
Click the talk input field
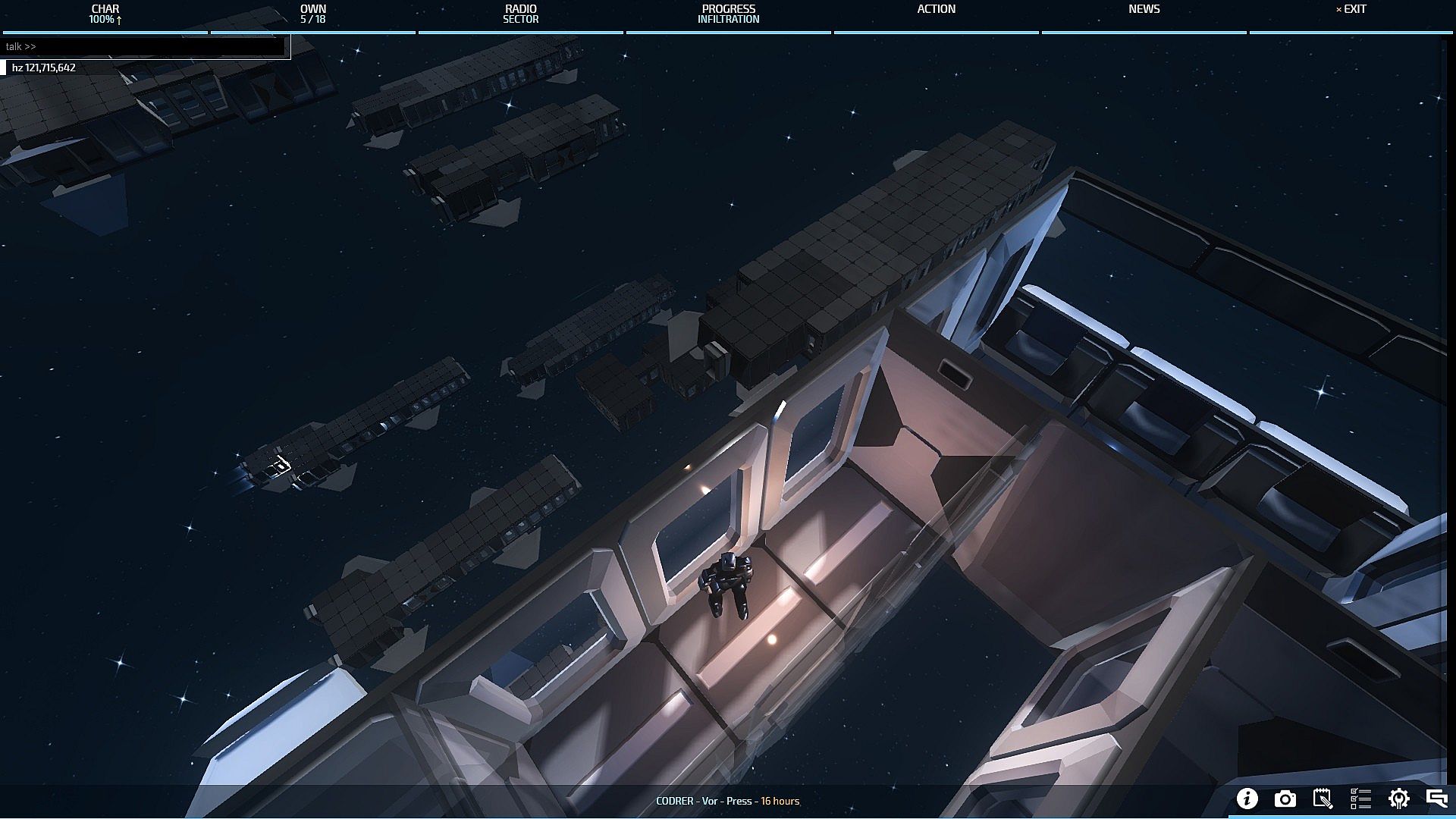(x=144, y=46)
